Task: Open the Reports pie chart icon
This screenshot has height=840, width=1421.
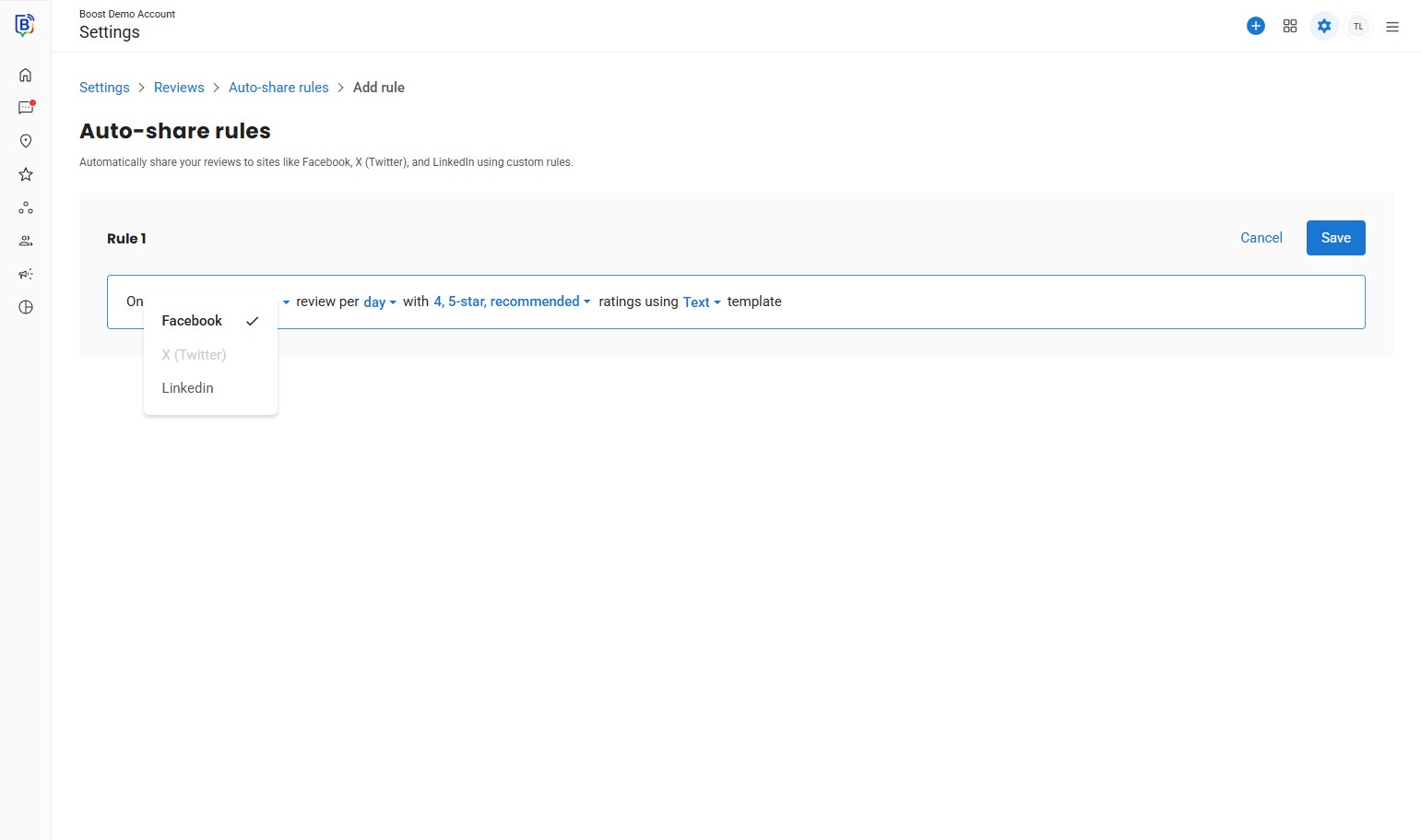Action: (26, 307)
